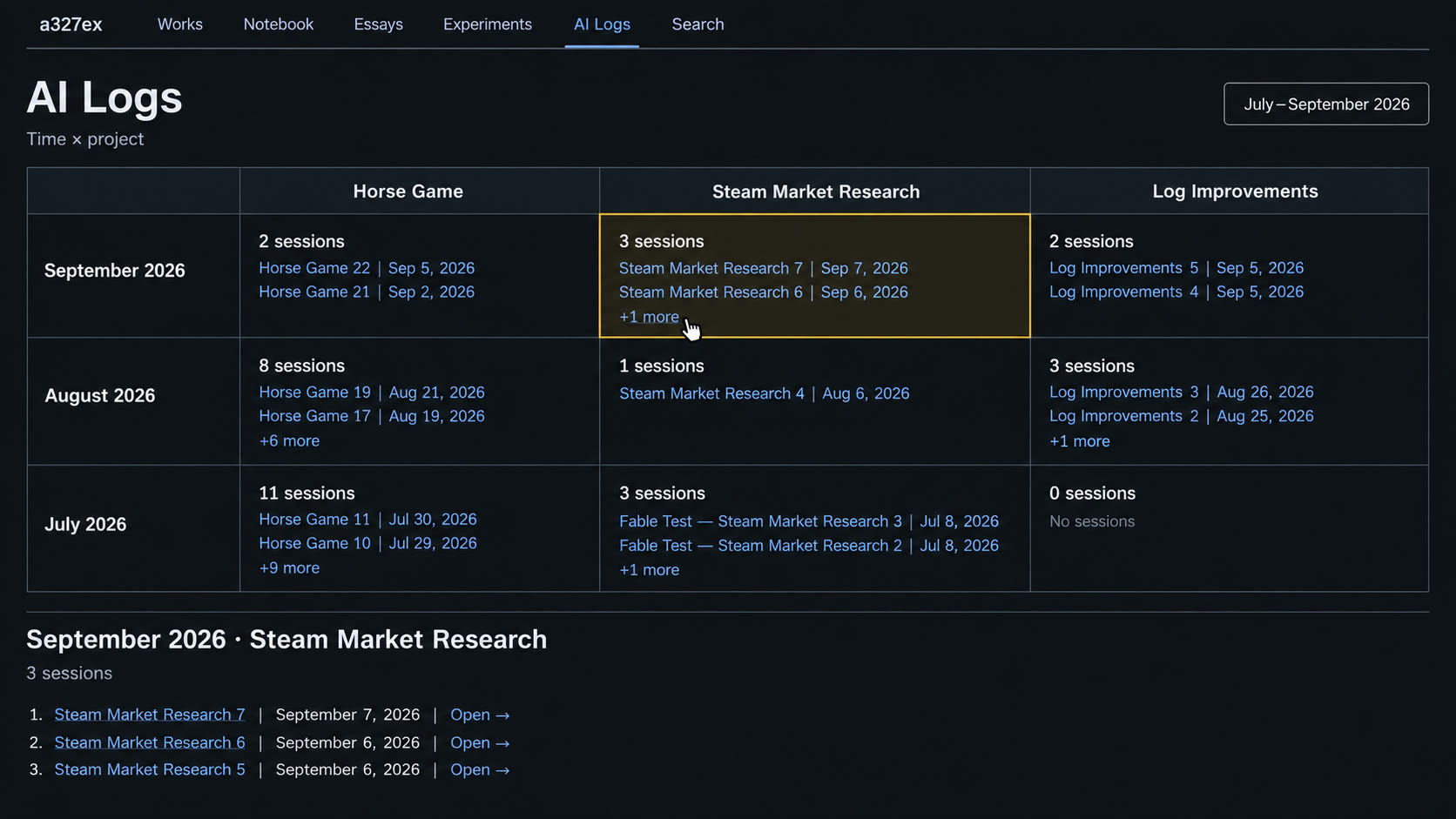
Task: Click Steam Market Research 5 in detail list
Action: (x=150, y=769)
